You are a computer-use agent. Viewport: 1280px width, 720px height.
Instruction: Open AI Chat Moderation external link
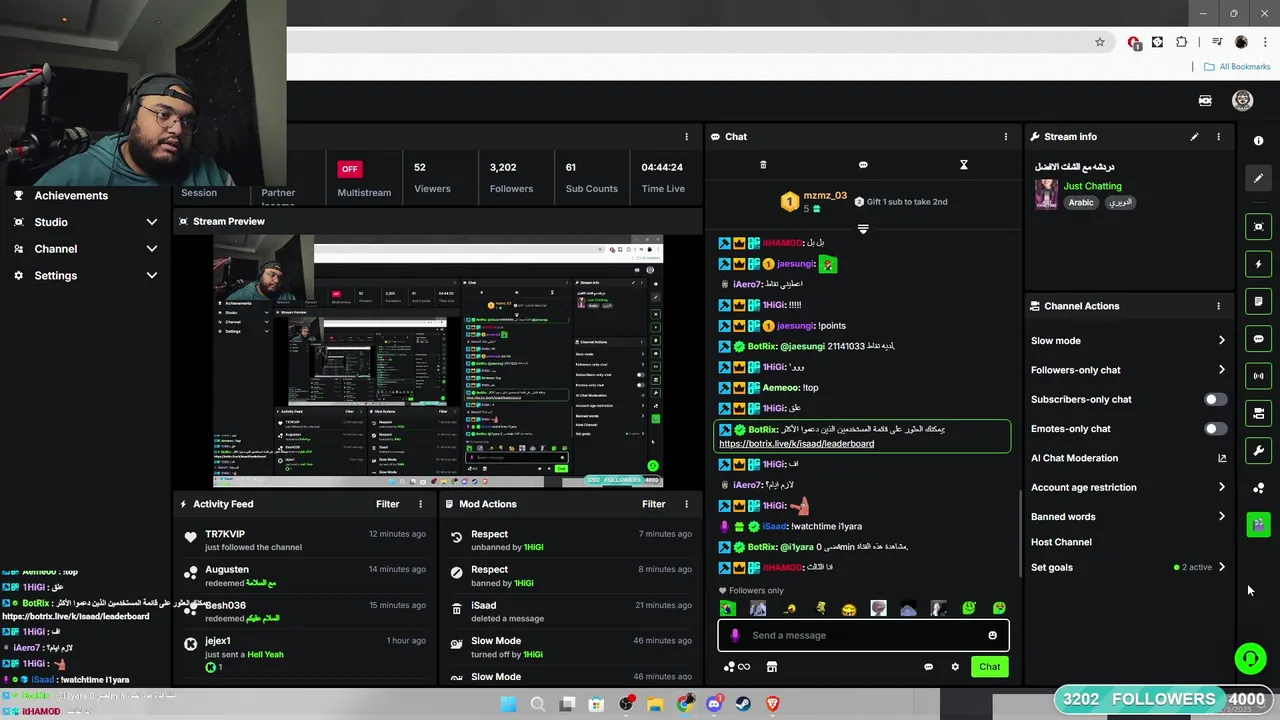(1221, 458)
